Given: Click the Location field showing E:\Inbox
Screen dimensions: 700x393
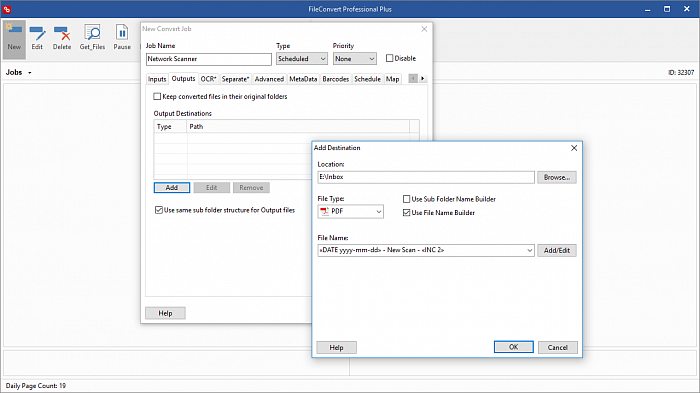Looking at the screenshot, I should [x=426, y=177].
